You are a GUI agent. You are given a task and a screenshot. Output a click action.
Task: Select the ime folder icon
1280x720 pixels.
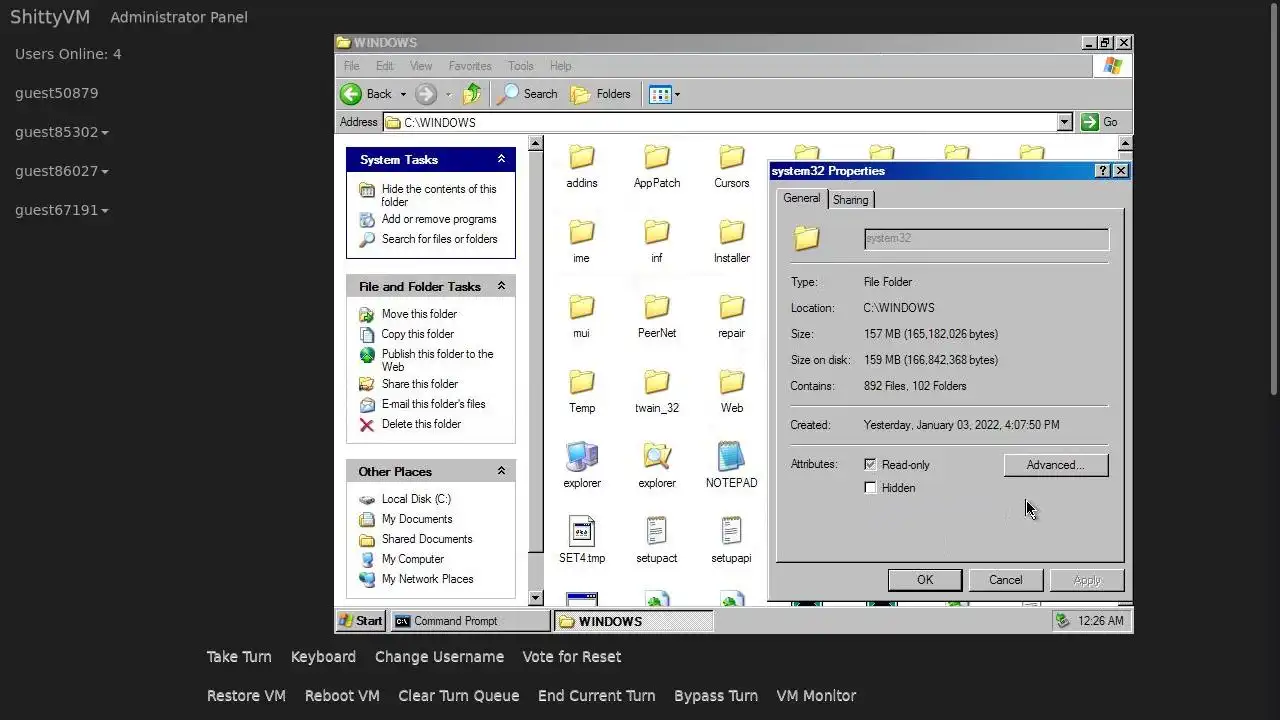tap(581, 232)
